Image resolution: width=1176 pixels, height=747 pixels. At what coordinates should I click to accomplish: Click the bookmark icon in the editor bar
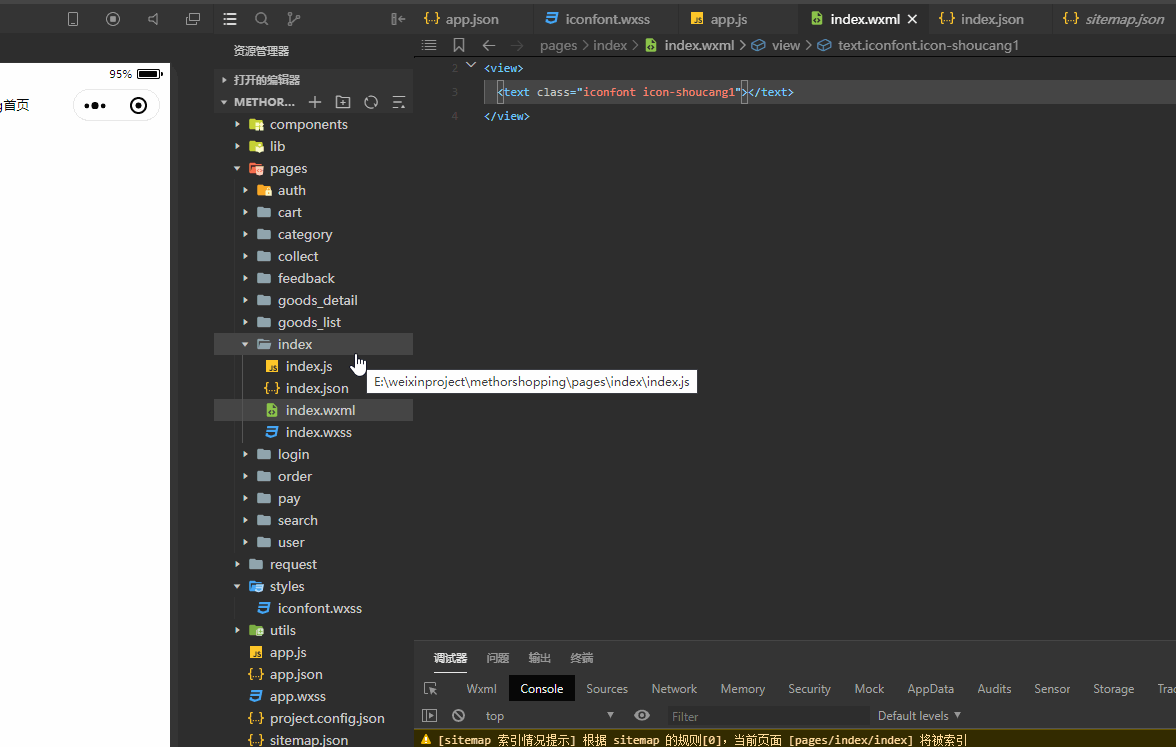pyautogui.click(x=459, y=45)
